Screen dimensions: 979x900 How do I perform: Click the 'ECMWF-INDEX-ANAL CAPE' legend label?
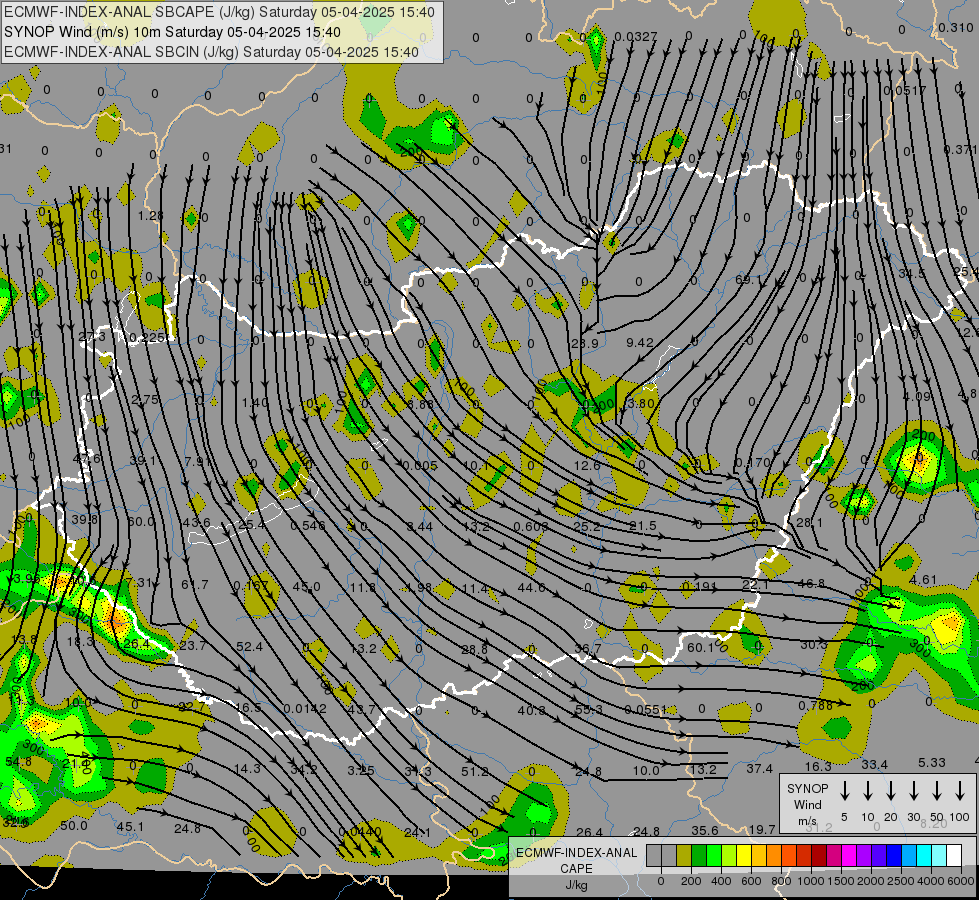click(577, 860)
